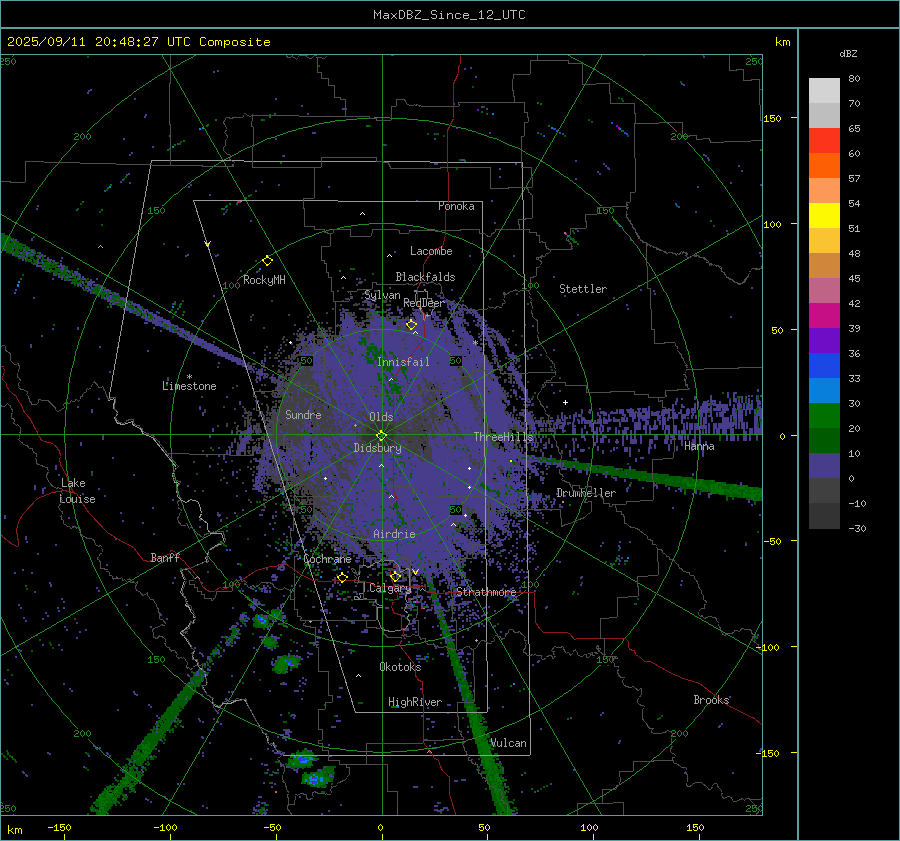
Task: Select the tan 45-48 dBZ legend swatch
Action: click(824, 266)
